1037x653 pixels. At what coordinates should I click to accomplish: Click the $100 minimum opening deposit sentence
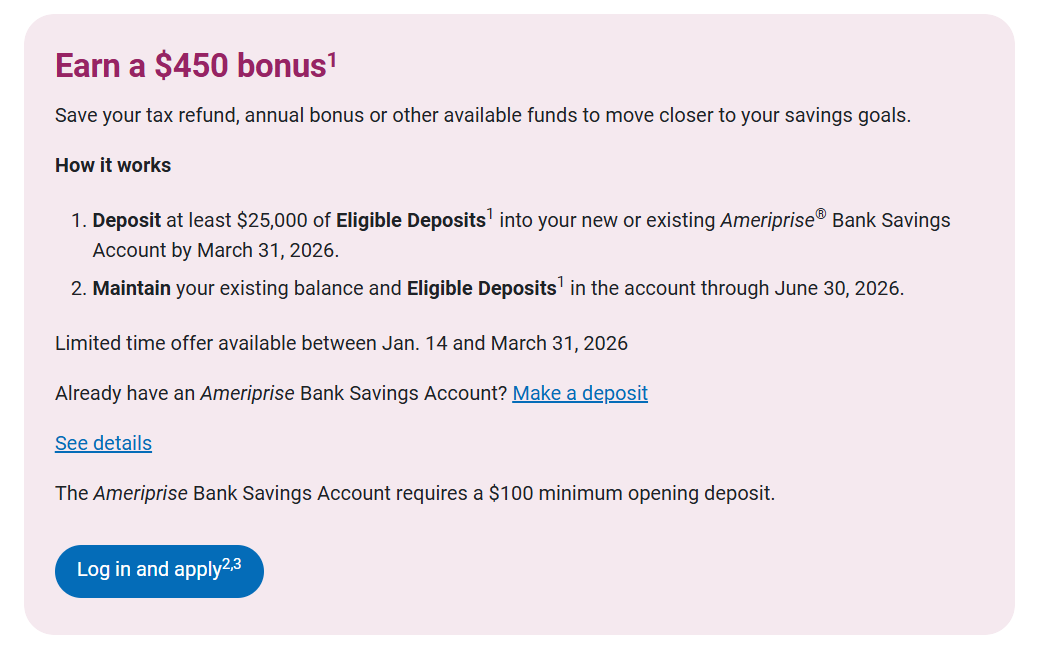pos(415,493)
